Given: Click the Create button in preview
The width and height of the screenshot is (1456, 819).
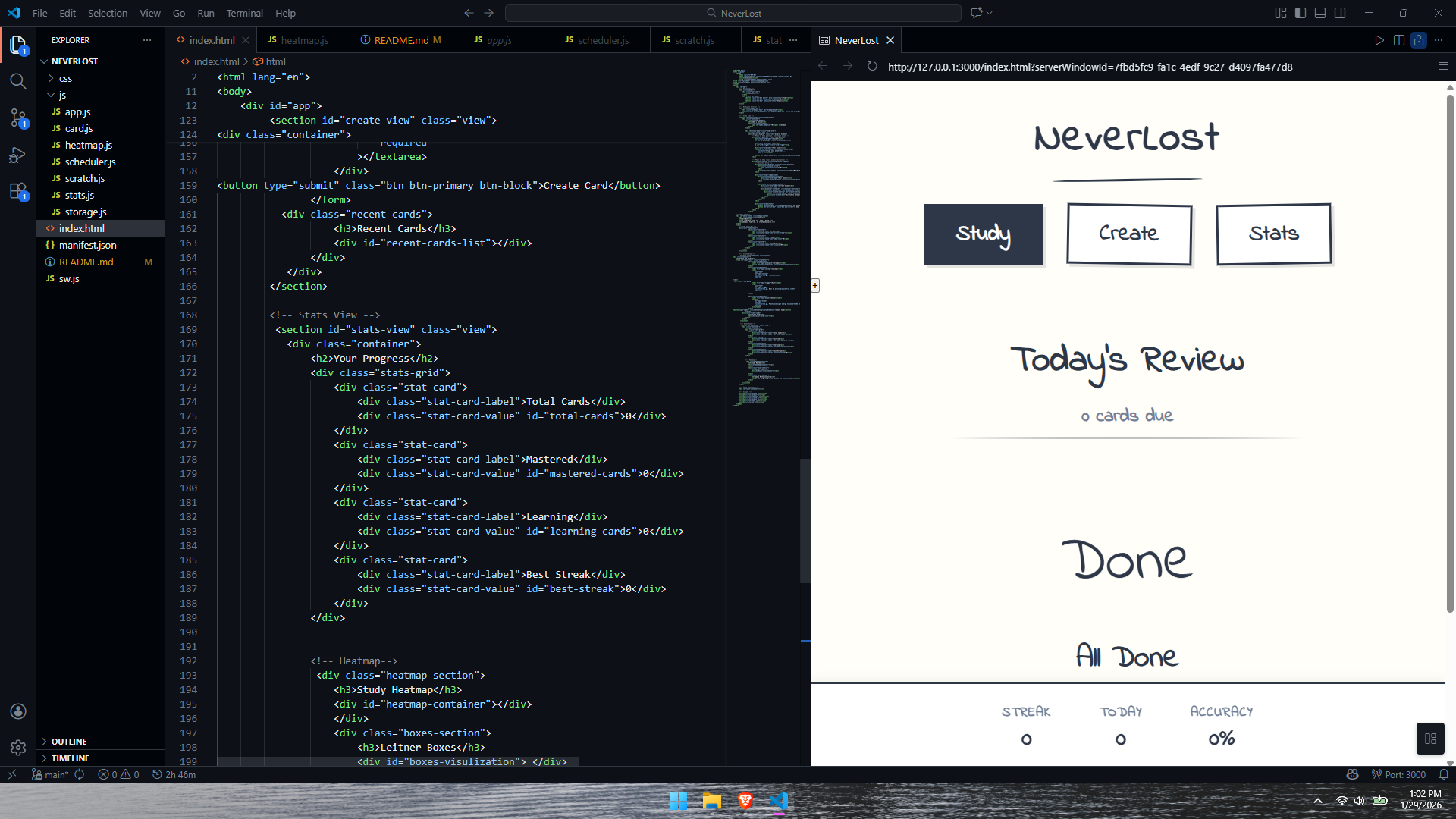Looking at the screenshot, I should [1128, 234].
